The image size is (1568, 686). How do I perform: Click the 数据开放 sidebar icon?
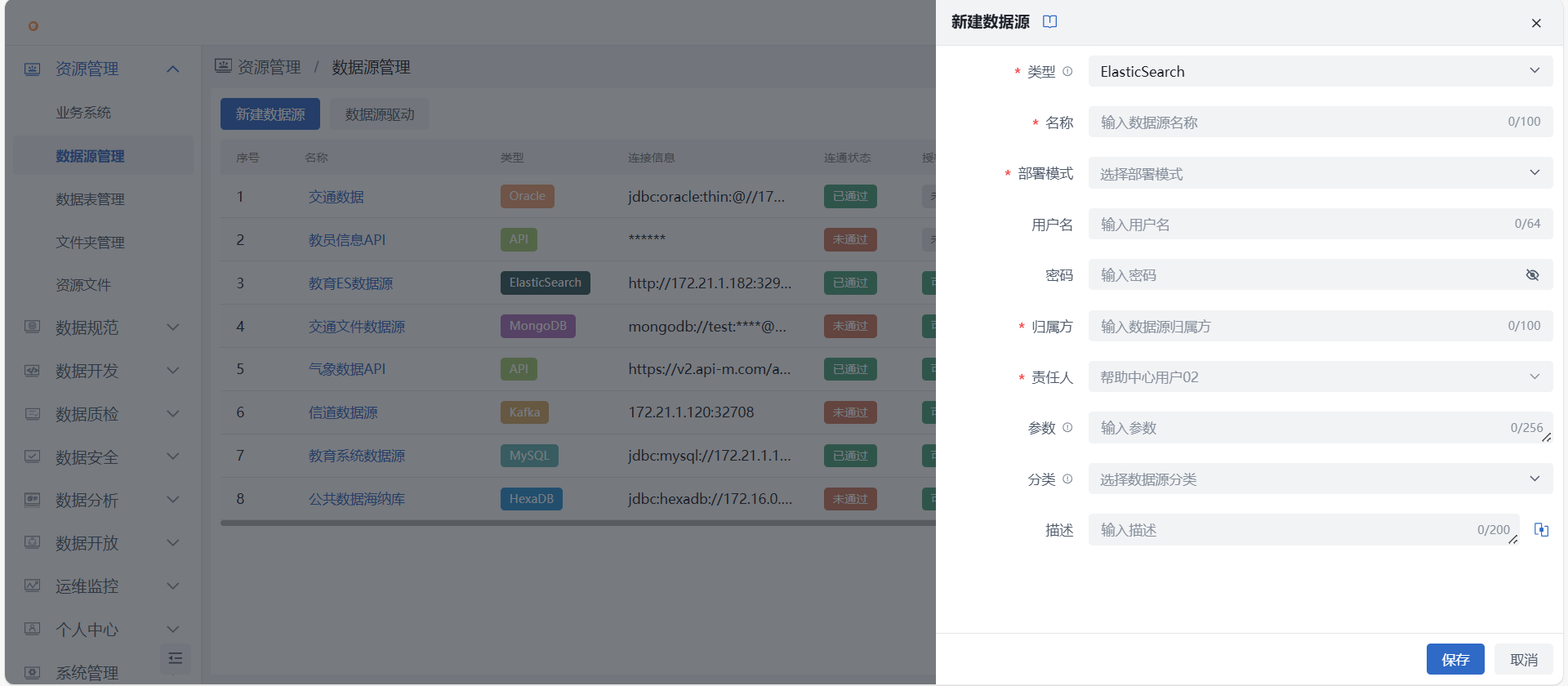click(32, 543)
